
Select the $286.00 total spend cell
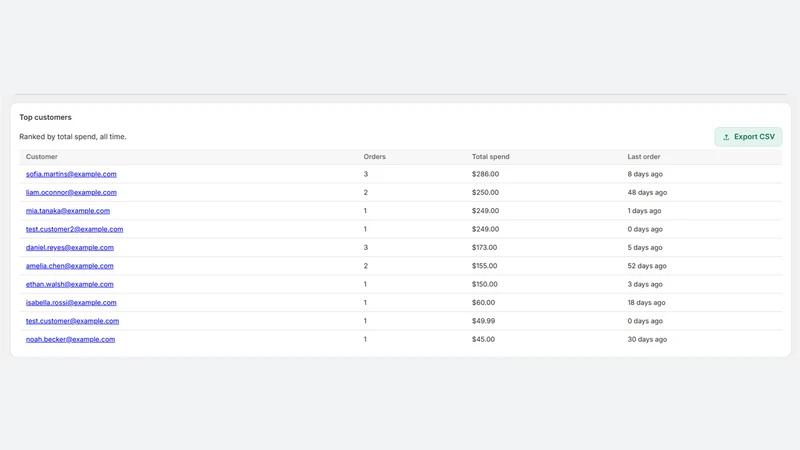pyautogui.click(x=485, y=174)
